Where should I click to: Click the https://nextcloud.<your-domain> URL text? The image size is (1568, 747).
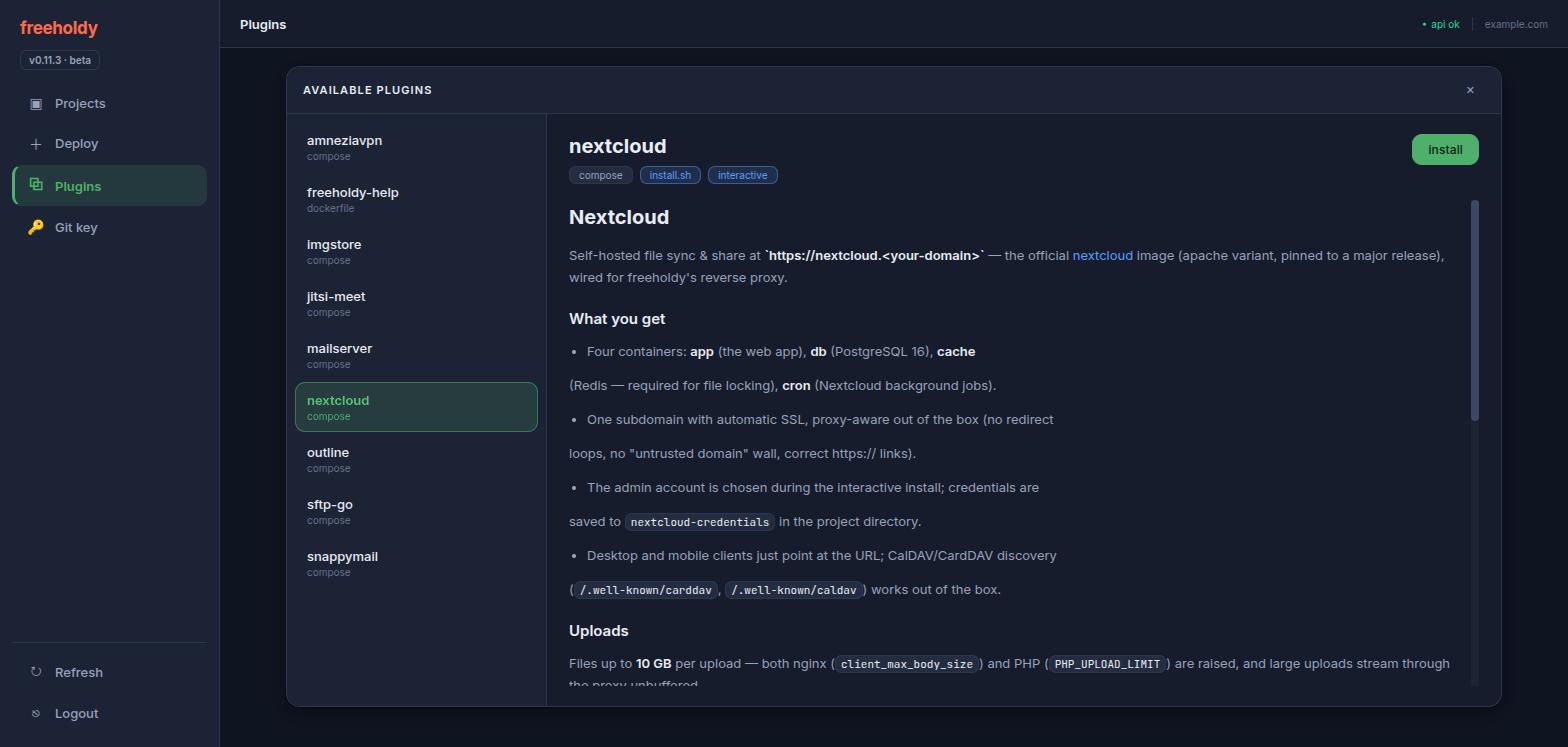pos(874,256)
